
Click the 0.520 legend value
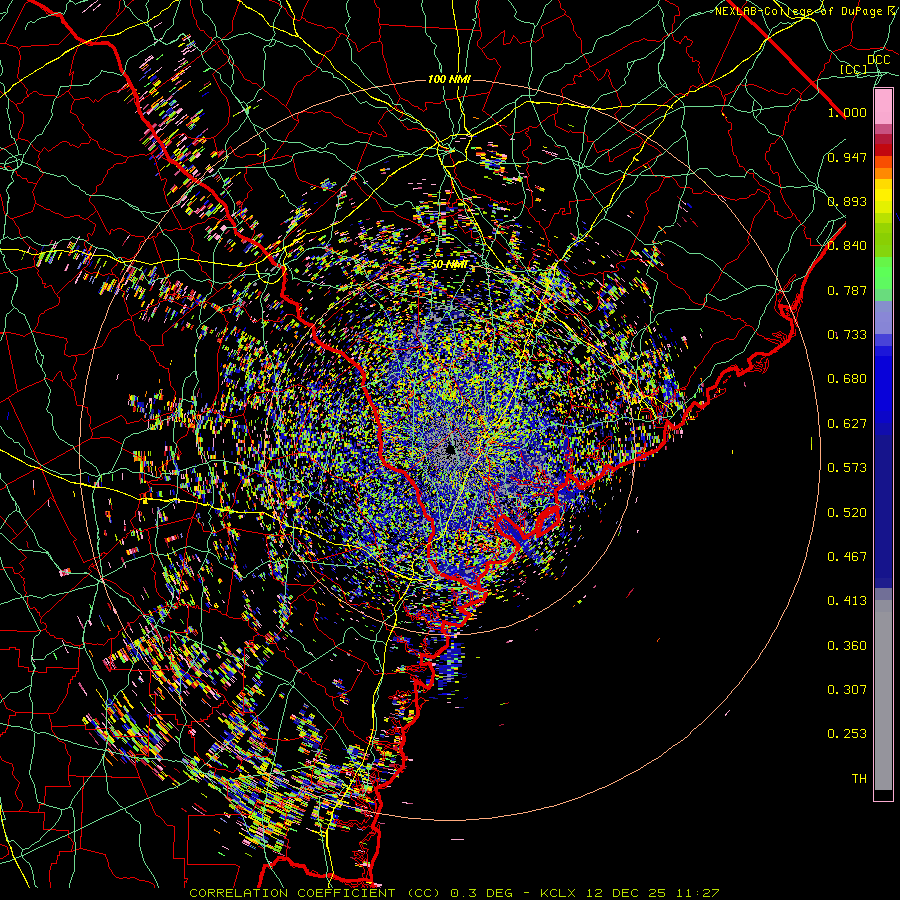point(847,513)
